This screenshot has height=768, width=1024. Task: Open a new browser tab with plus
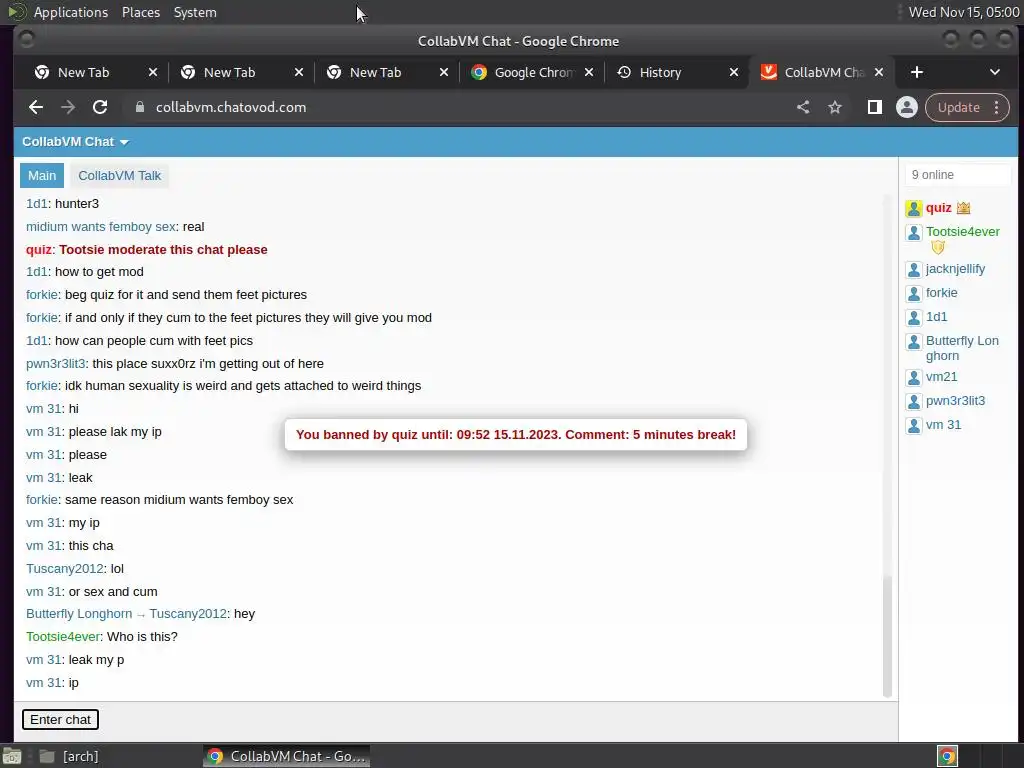pyautogui.click(x=917, y=72)
